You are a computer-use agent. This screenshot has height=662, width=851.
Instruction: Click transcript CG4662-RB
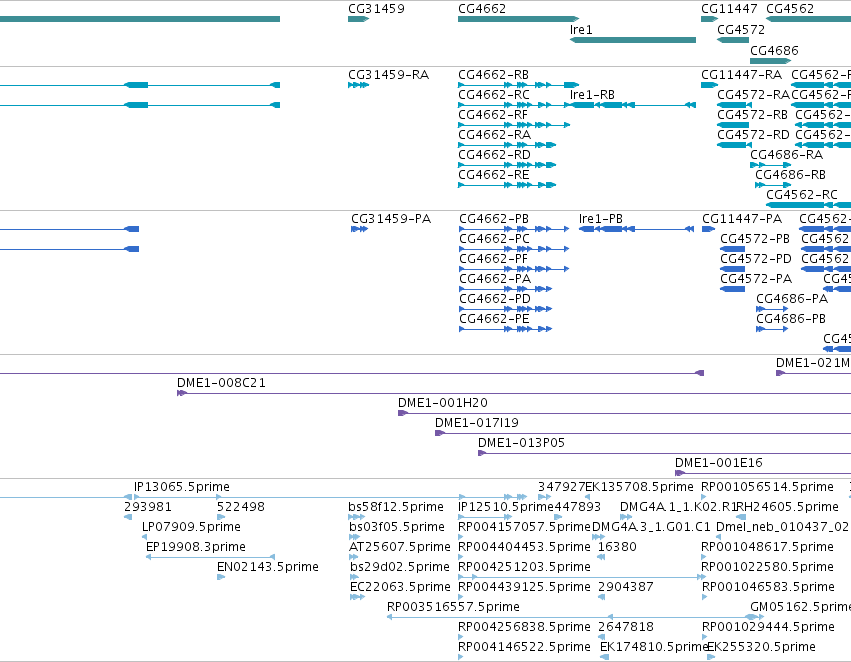pos(493,75)
